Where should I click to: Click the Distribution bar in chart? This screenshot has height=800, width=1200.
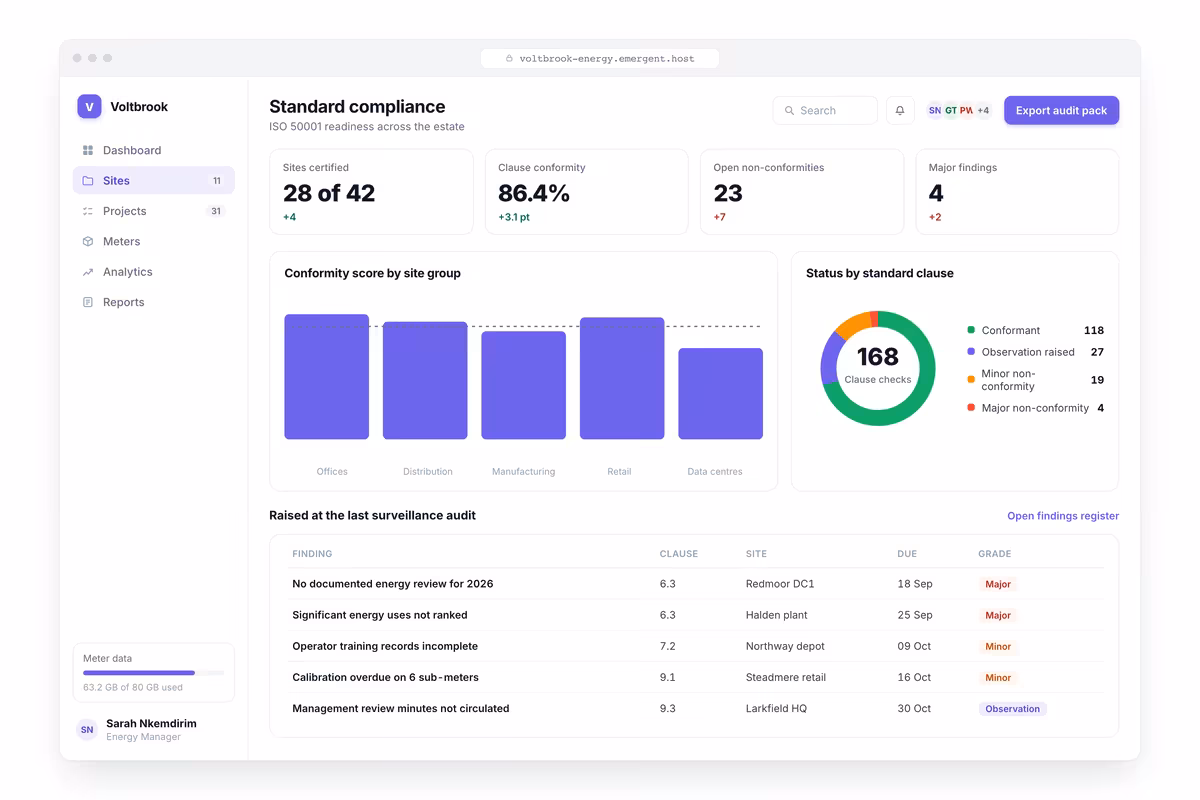425,381
